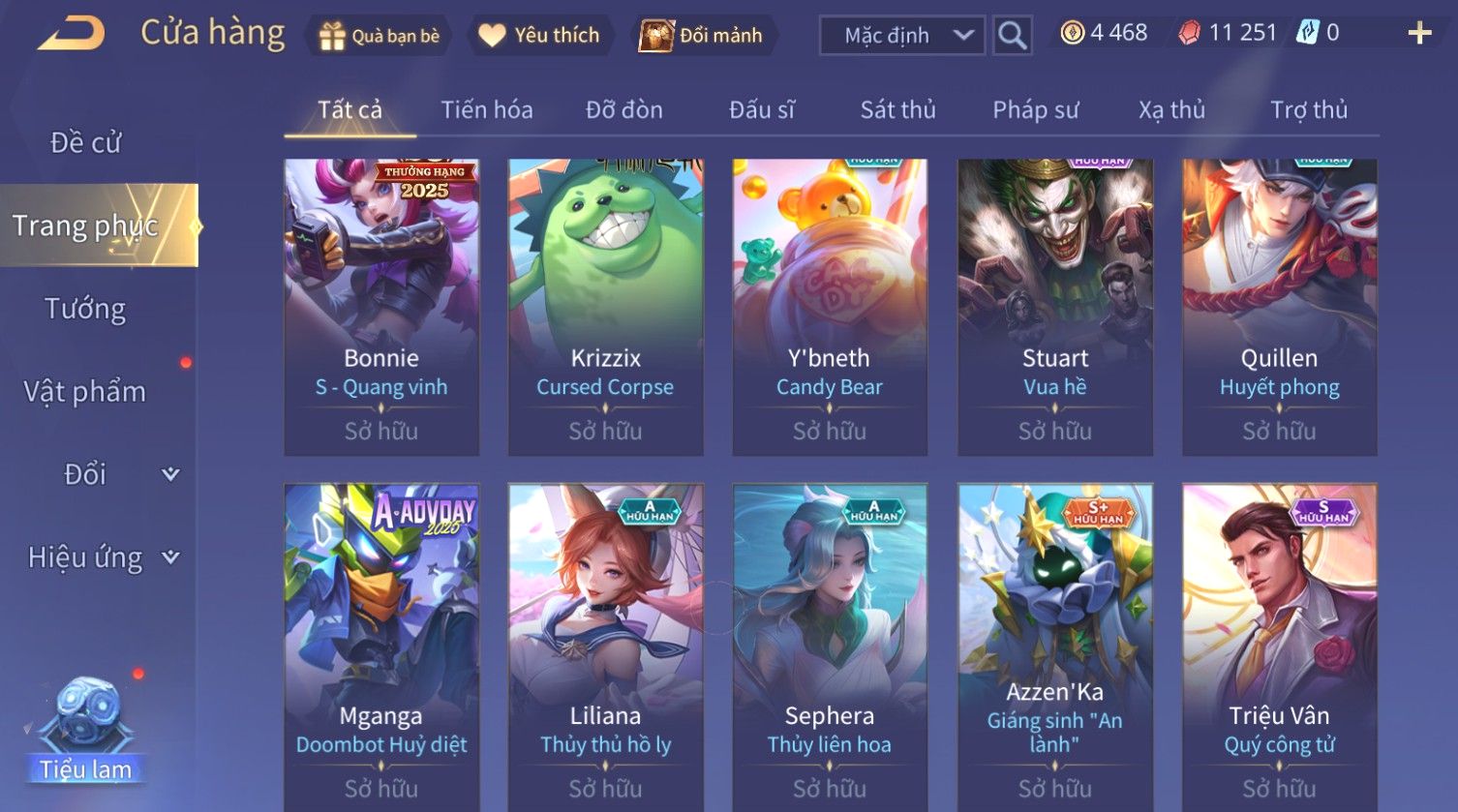Open Tướng in the sidebar

[x=85, y=309]
